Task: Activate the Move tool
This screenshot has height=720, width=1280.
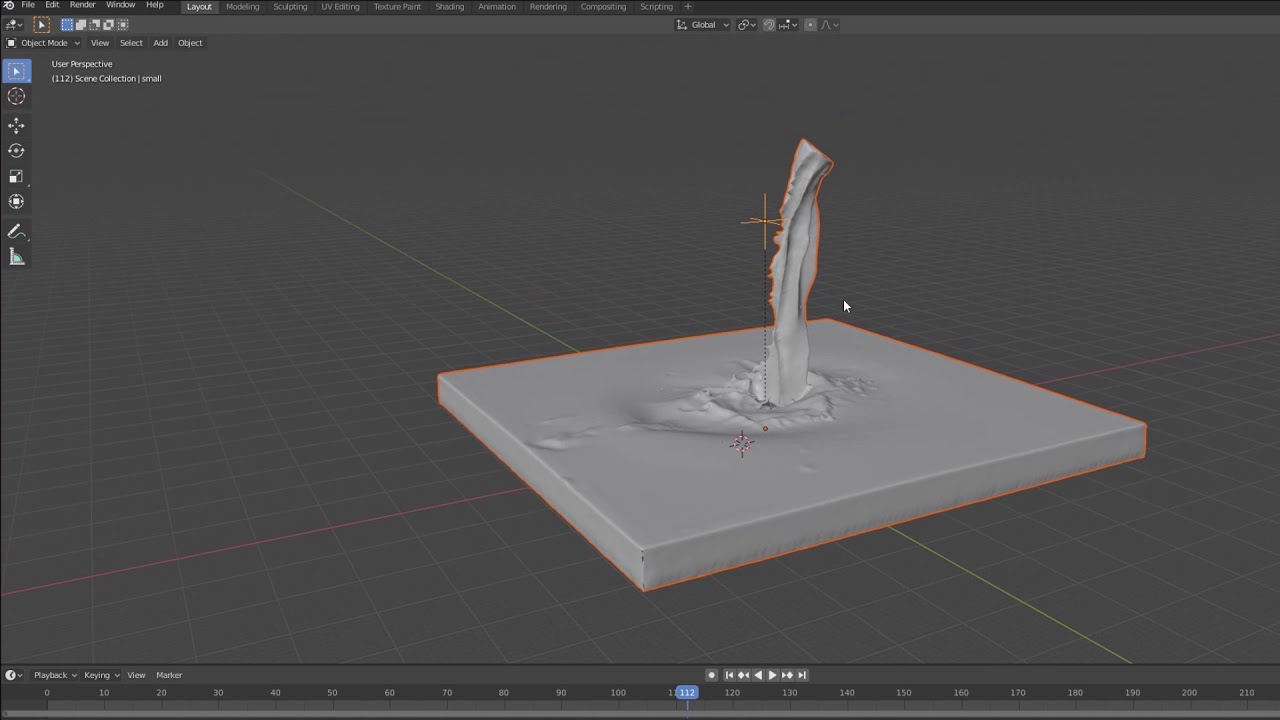Action: point(16,125)
